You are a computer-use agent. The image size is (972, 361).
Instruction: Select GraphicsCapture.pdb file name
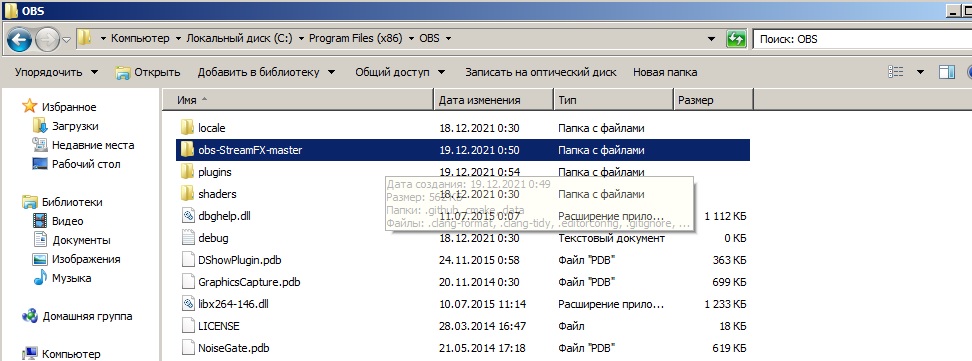coord(249,282)
